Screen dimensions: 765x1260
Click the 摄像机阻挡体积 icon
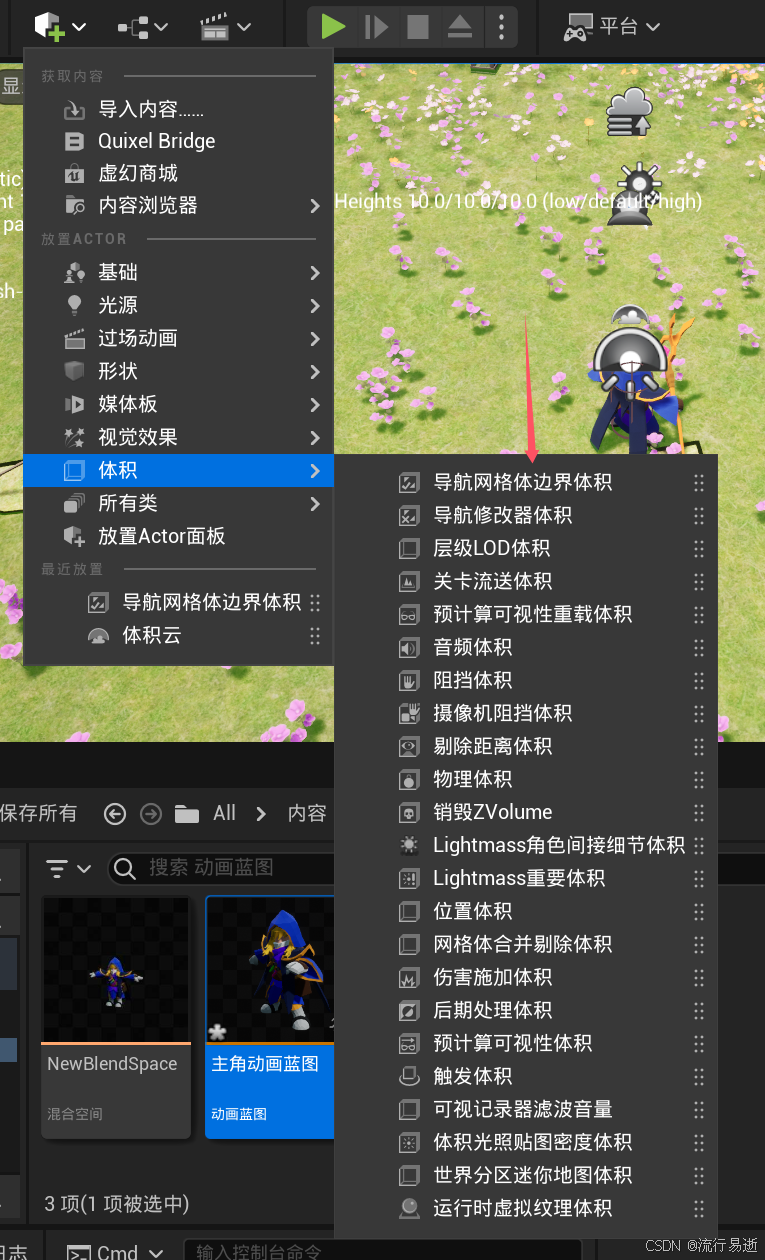(x=408, y=714)
